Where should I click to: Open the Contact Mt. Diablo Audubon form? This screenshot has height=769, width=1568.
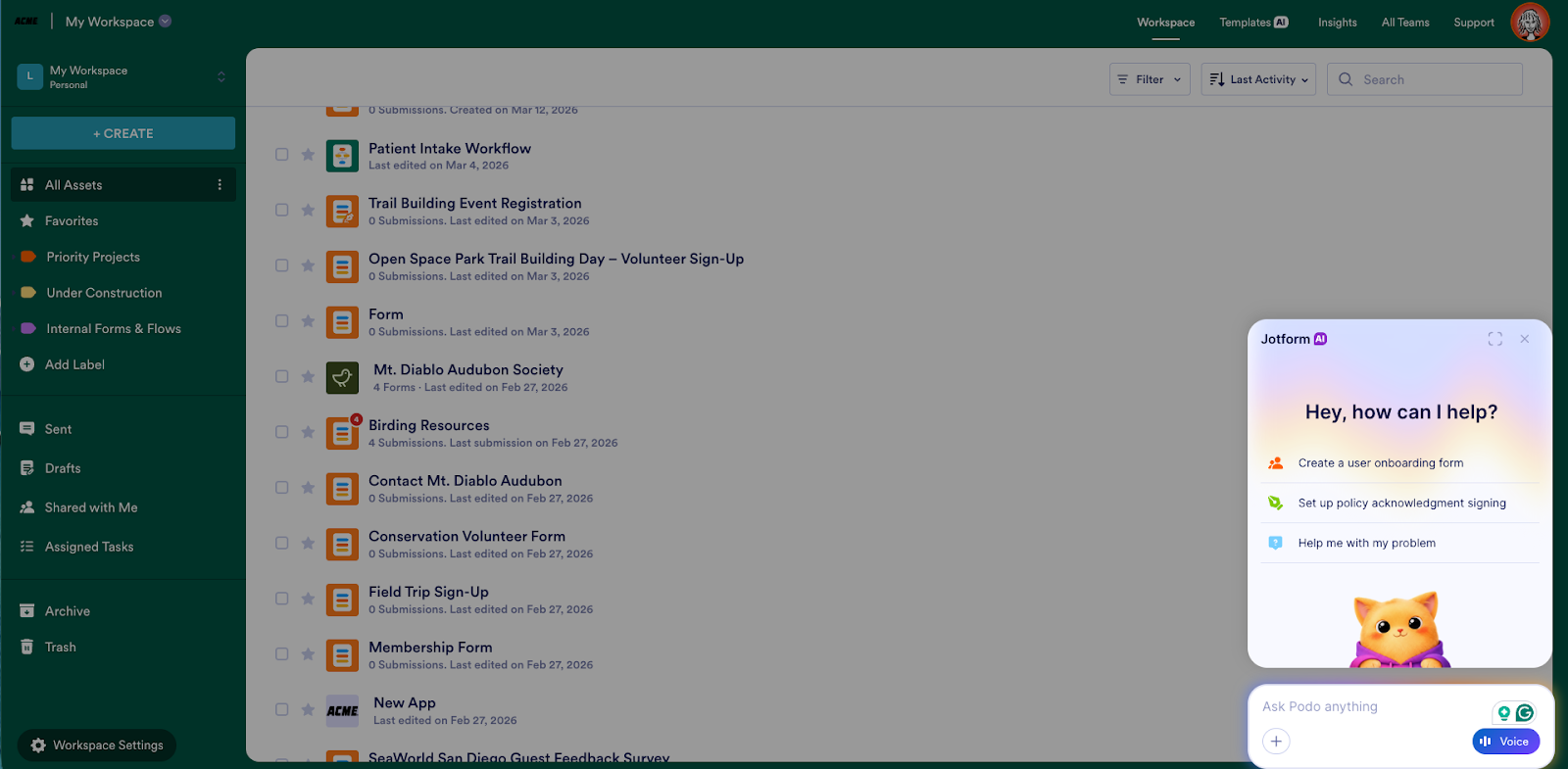465,481
